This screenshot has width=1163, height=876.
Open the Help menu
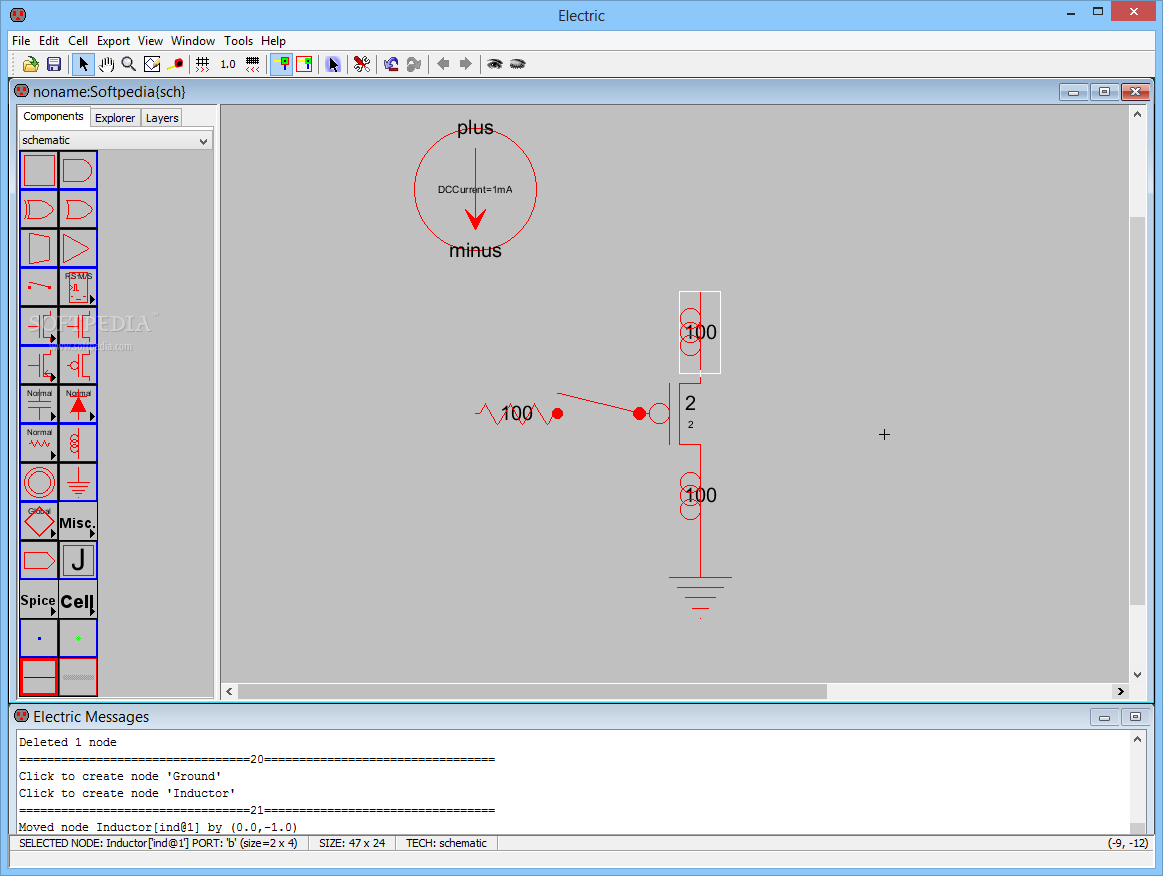[273, 41]
